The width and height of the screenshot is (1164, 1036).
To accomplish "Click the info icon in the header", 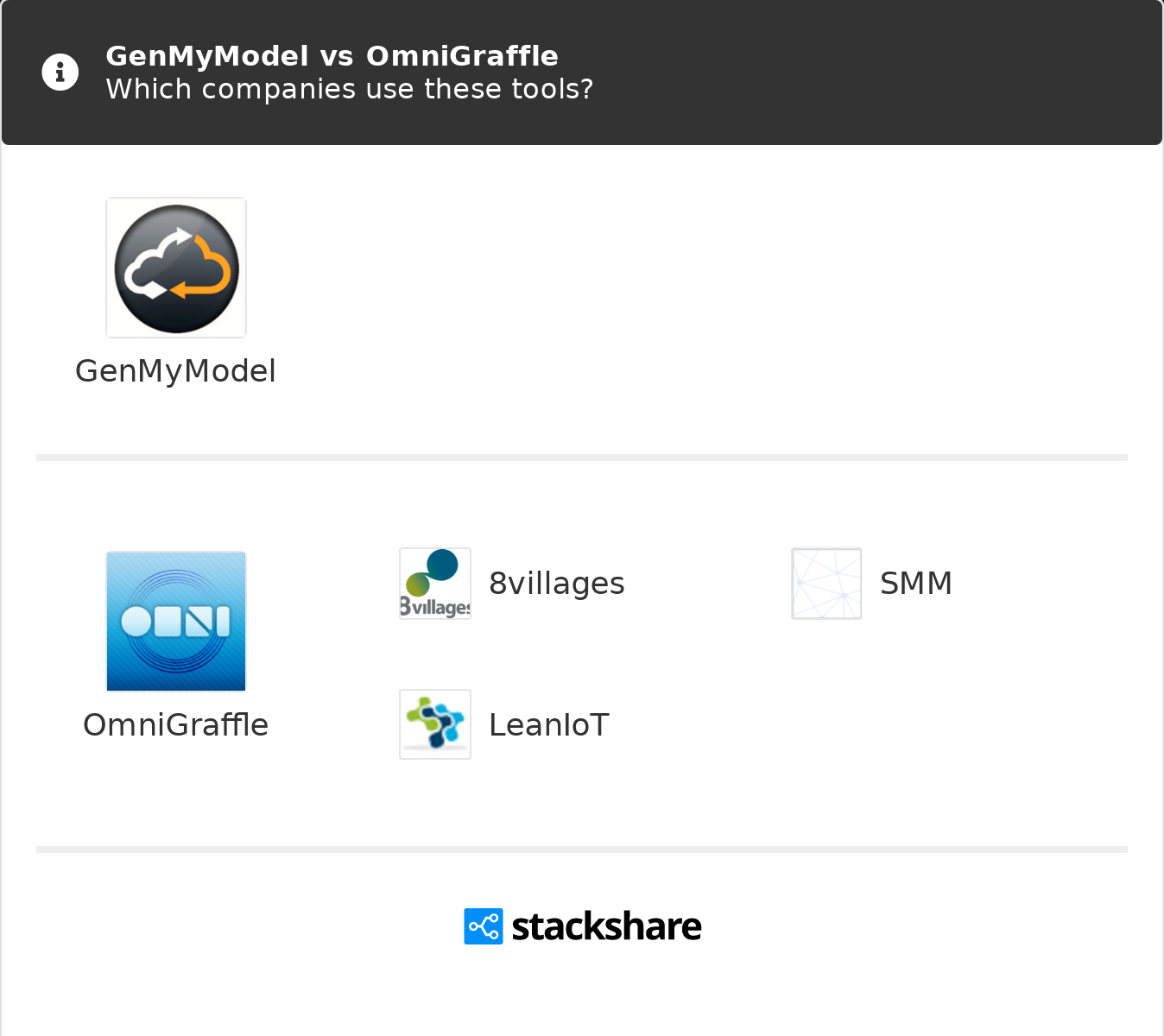I will [60, 73].
